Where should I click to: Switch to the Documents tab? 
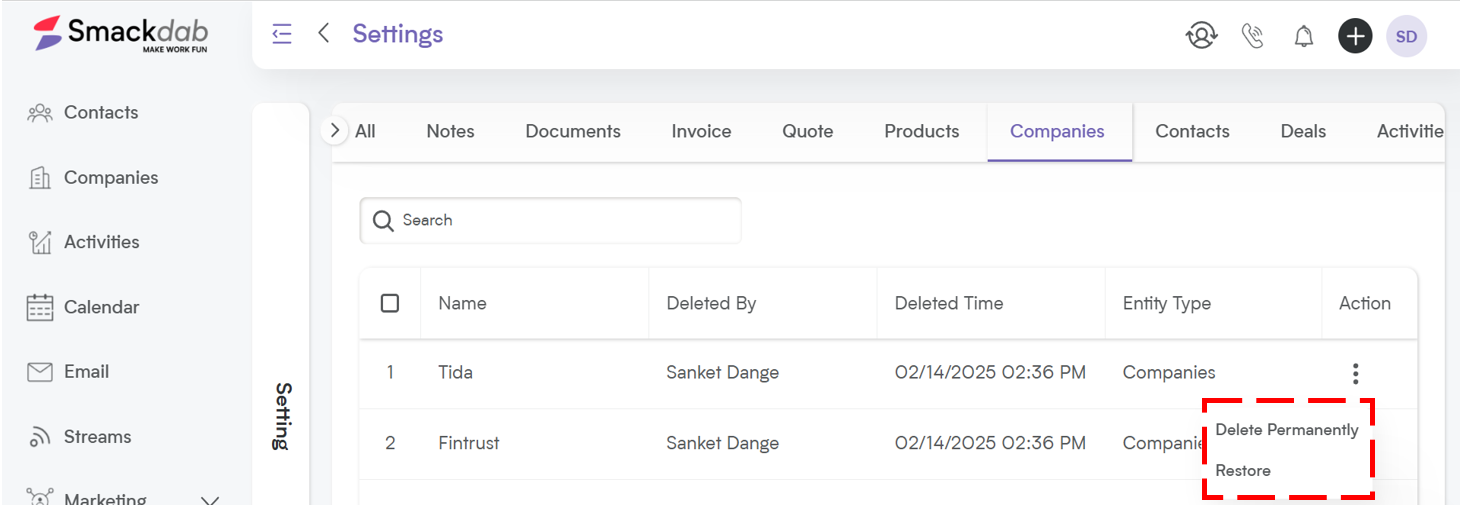click(573, 131)
